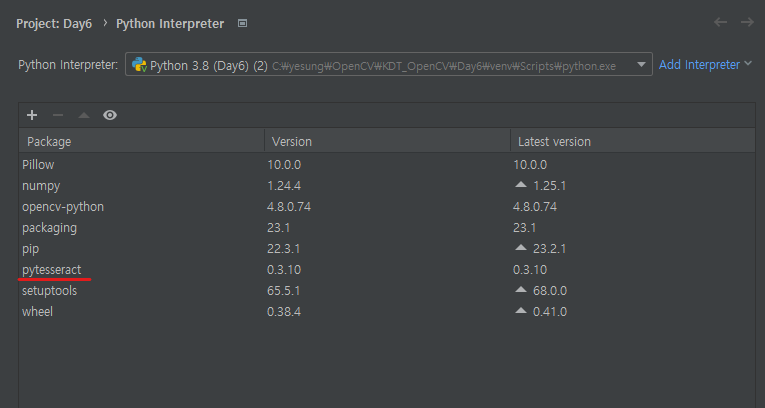Open the Add Interpreter menu

[x=705, y=64]
